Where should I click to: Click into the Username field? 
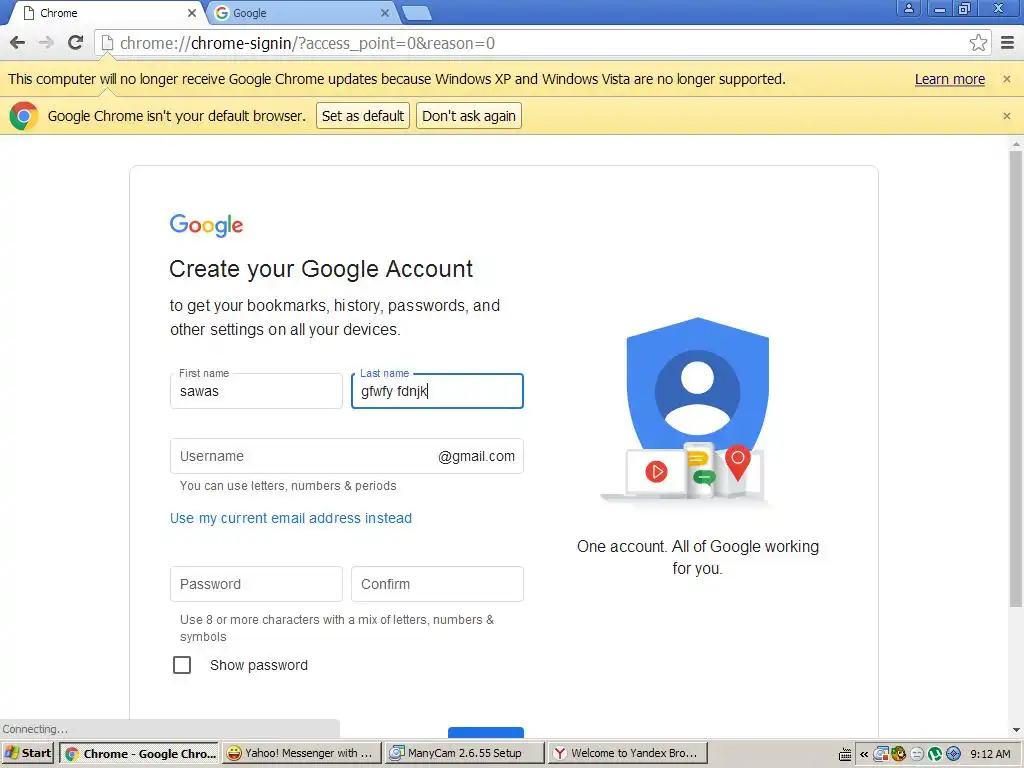coord(347,456)
